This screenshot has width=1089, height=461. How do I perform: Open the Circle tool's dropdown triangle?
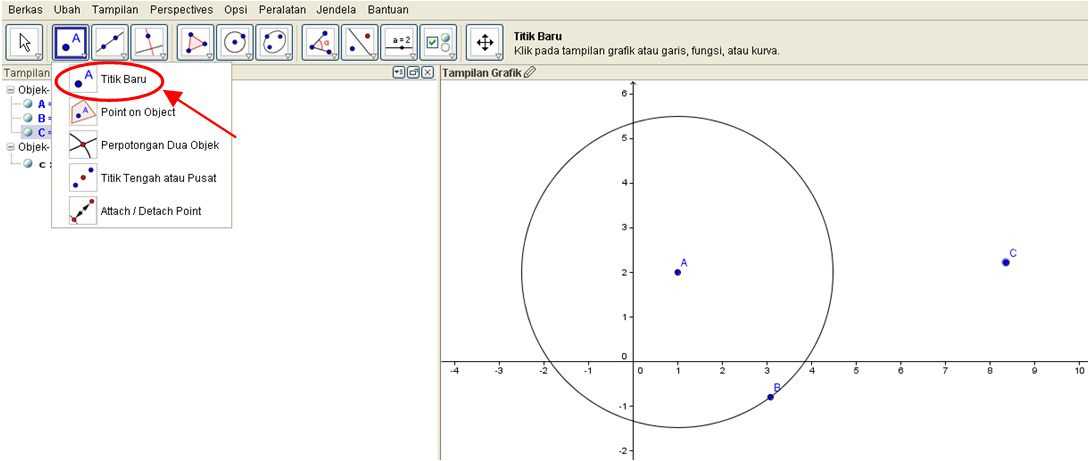tap(249, 56)
